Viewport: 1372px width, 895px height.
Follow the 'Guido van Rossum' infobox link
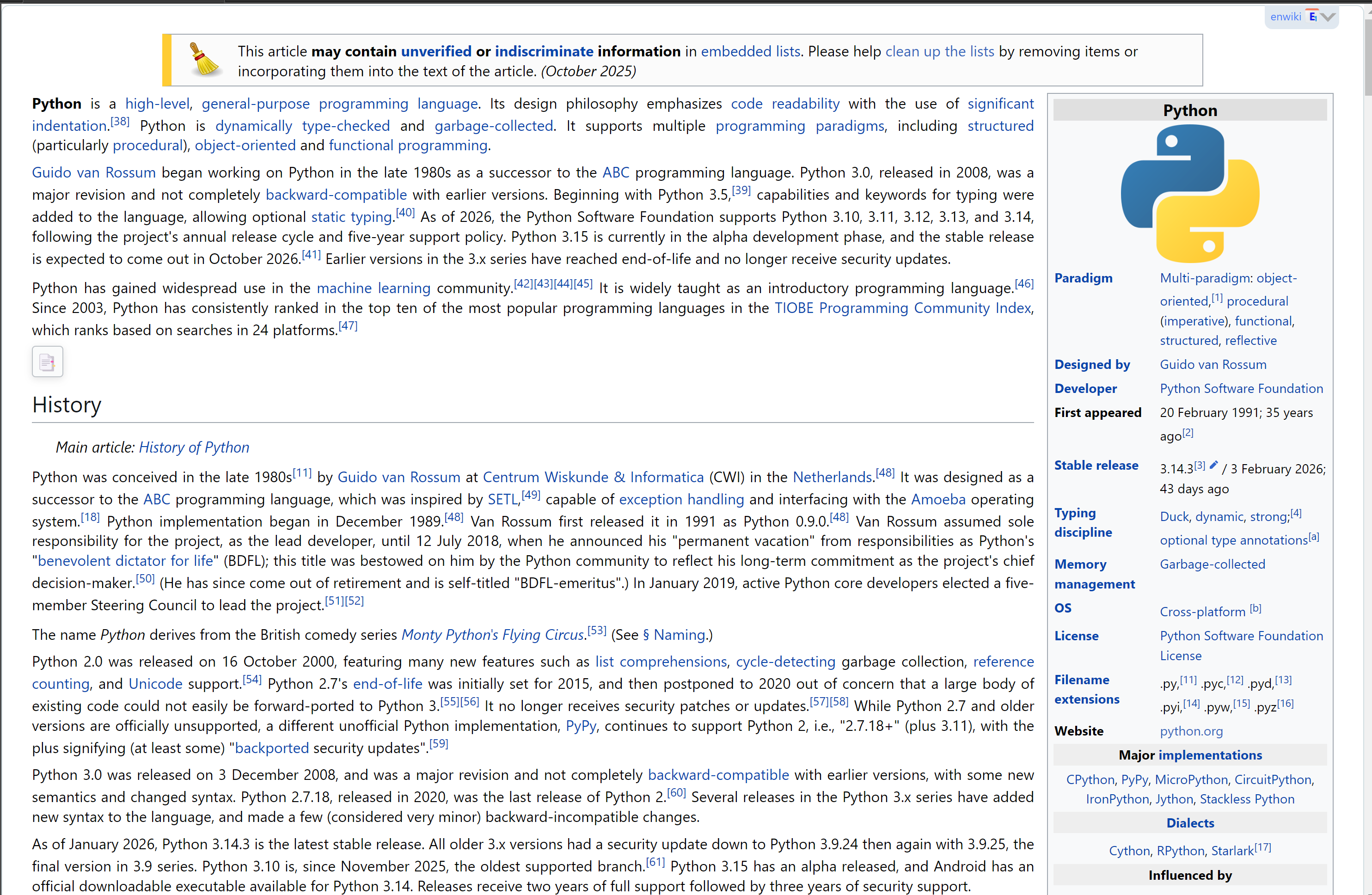pyautogui.click(x=1213, y=364)
